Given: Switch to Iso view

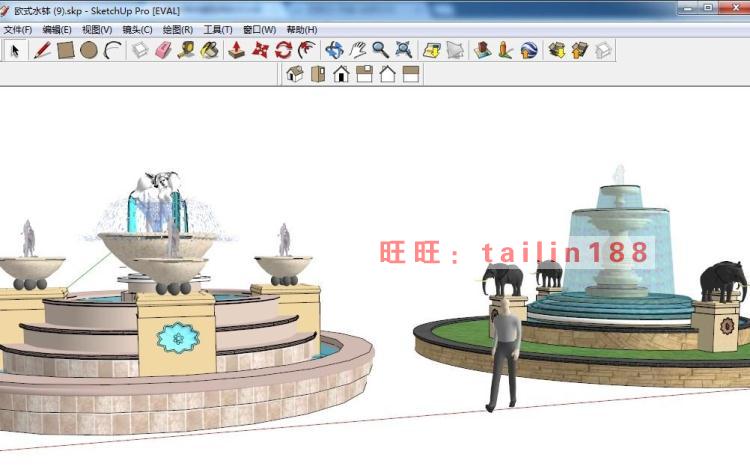Looking at the screenshot, I should click(x=295, y=74).
